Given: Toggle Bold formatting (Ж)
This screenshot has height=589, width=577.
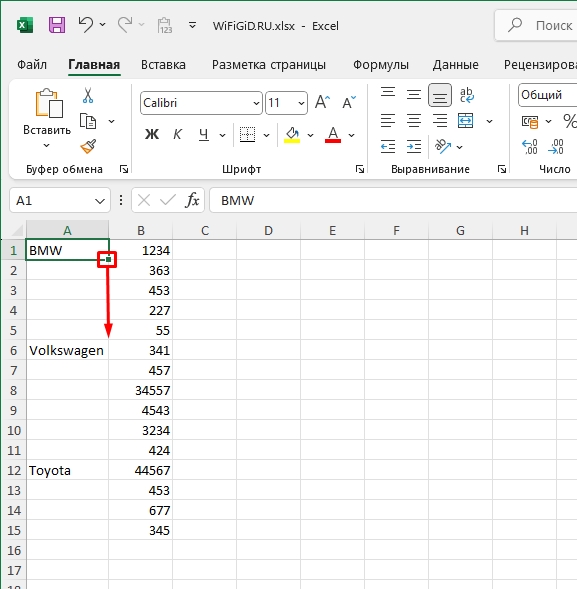Looking at the screenshot, I should point(152,134).
